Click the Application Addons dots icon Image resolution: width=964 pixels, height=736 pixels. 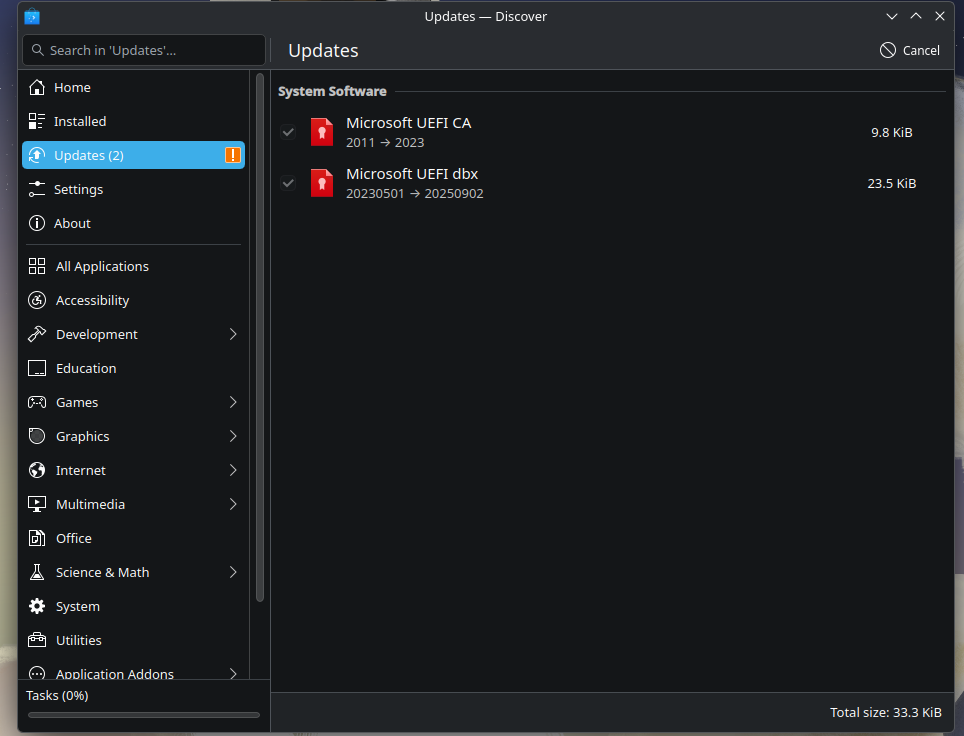(37, 673)
